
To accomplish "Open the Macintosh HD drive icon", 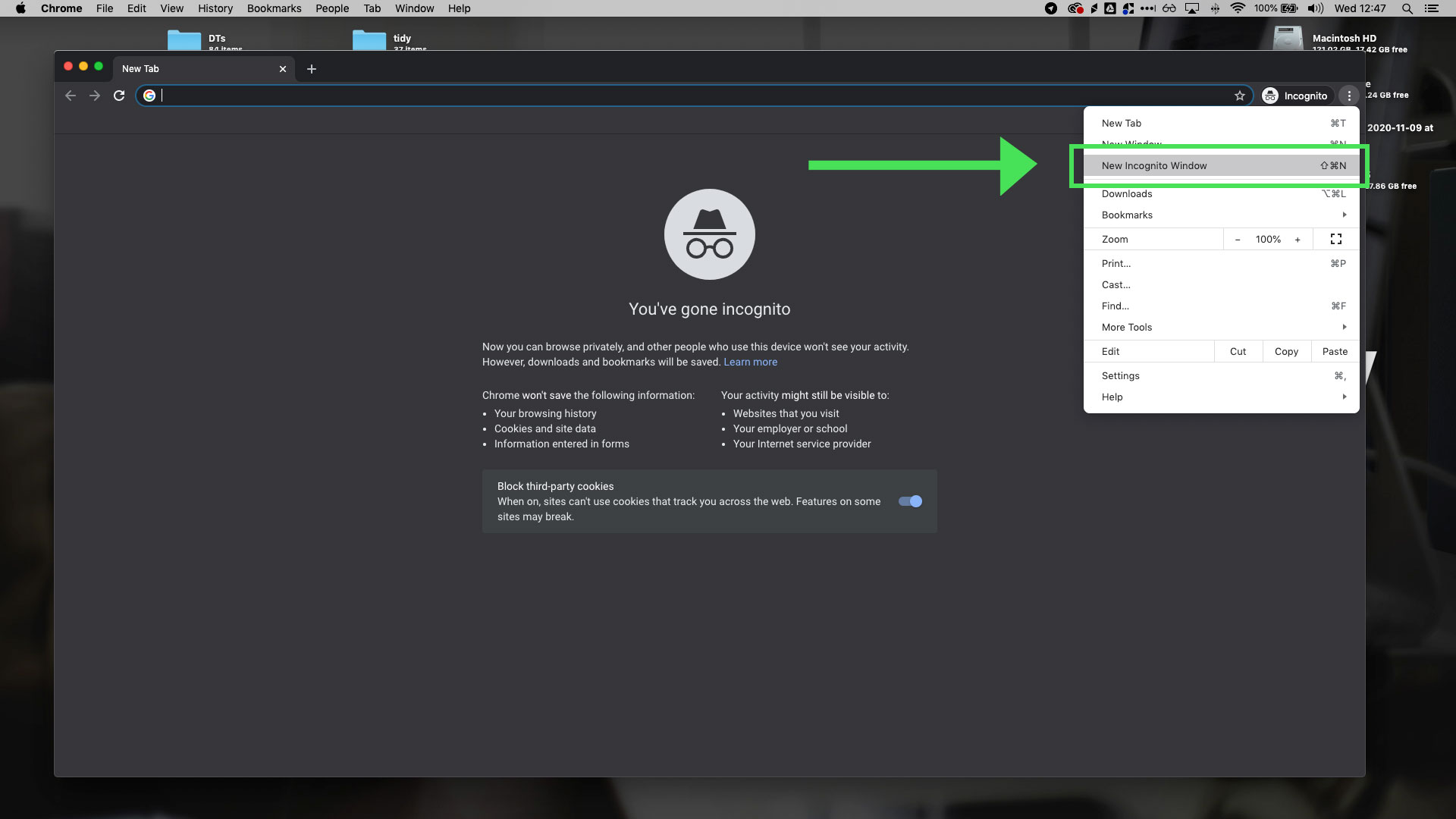I will pos(1288,39).
